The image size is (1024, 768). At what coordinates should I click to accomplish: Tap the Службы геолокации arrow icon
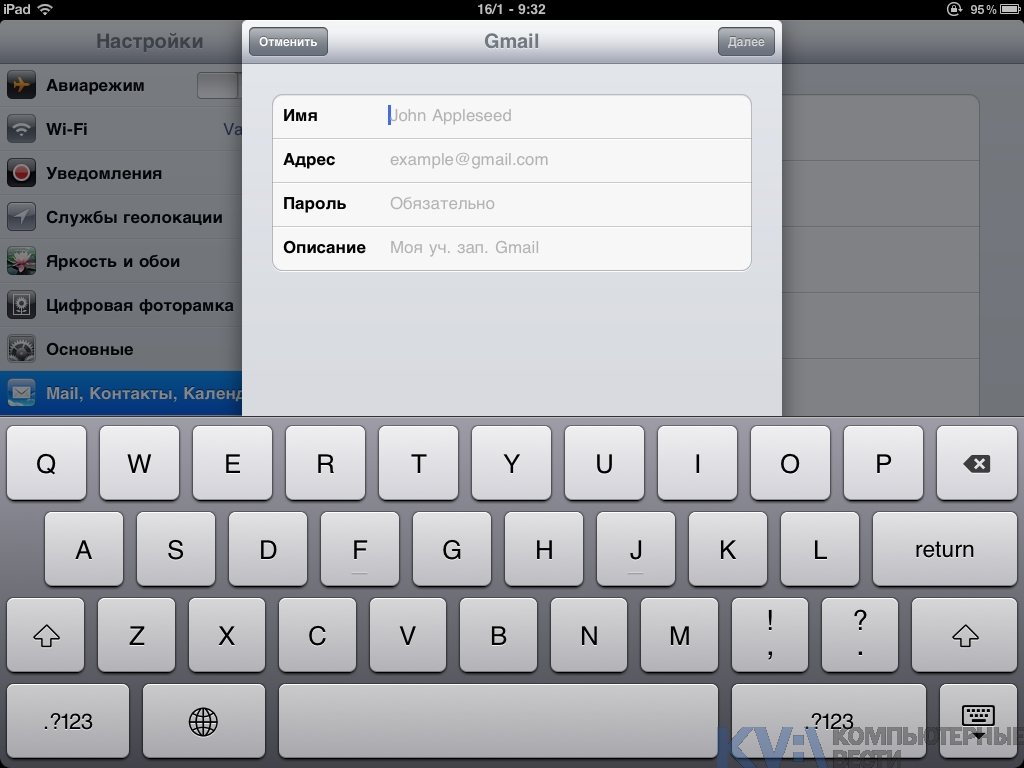coord(21,217)
